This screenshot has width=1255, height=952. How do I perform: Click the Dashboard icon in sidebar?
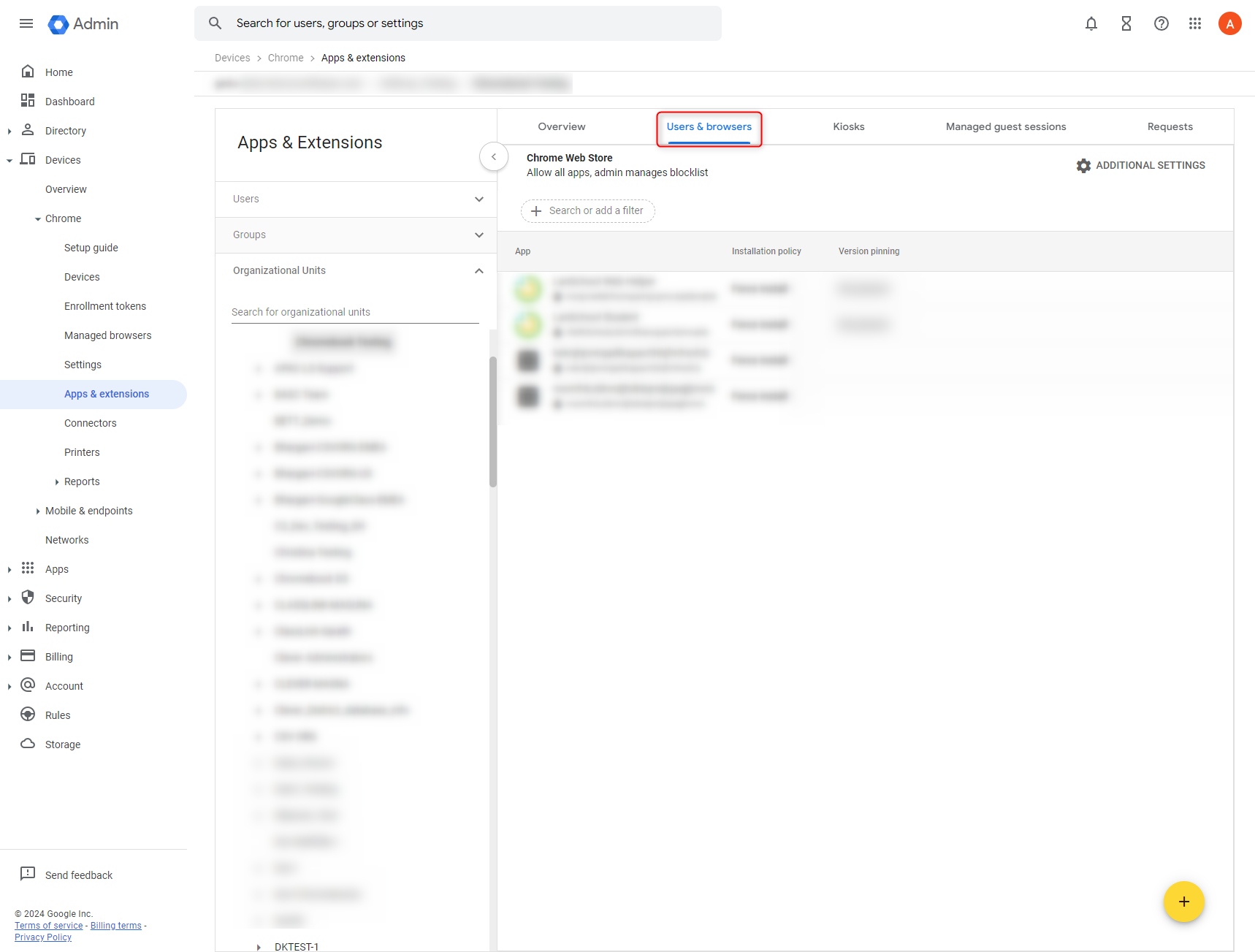point(28,101)
